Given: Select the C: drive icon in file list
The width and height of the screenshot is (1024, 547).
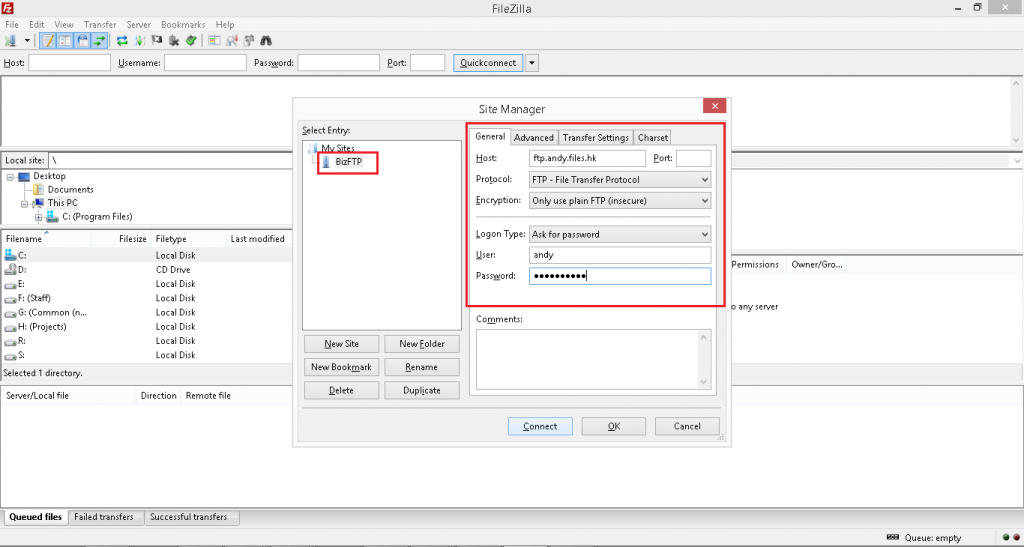Looking at the screenshot, I should (x=10, y=255).
